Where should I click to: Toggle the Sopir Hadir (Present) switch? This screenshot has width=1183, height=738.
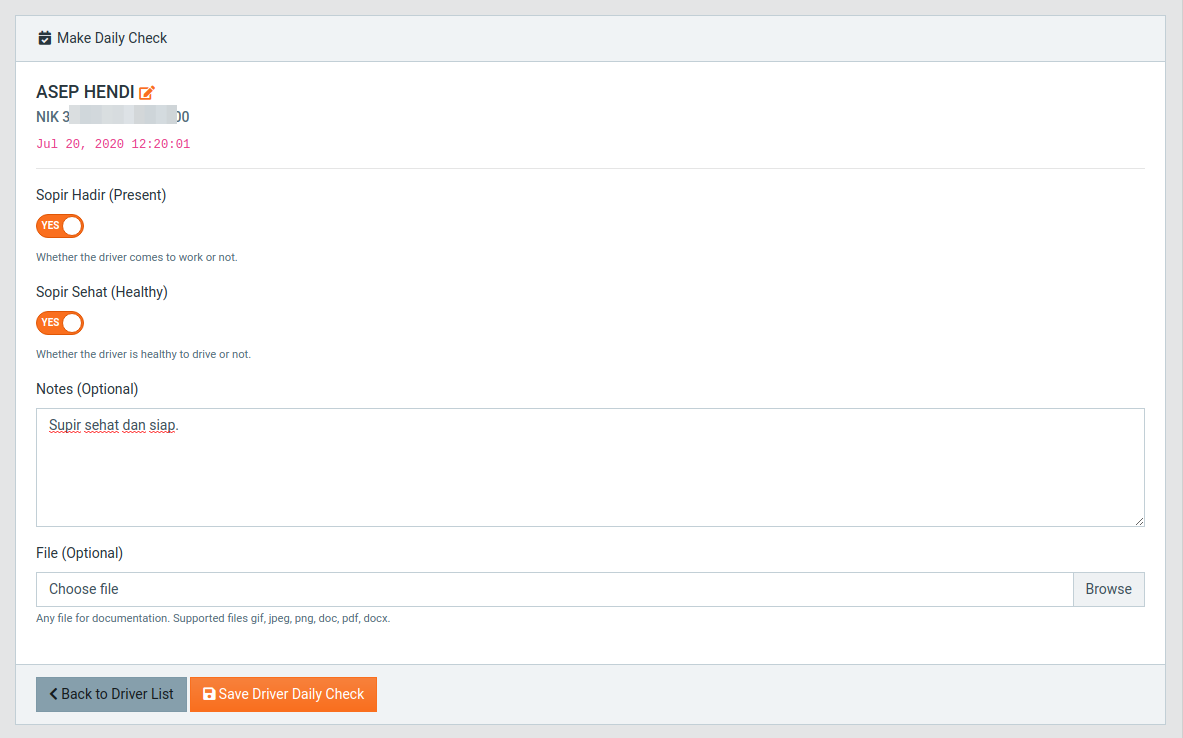tap(60, 226)
